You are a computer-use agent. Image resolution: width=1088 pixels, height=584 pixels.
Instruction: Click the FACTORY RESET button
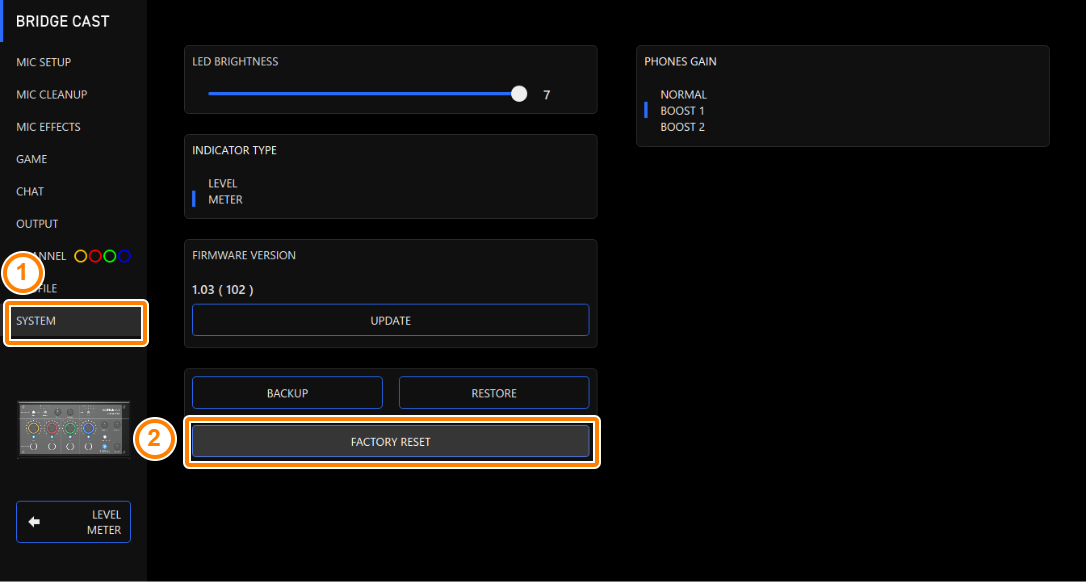click(391, 442)
